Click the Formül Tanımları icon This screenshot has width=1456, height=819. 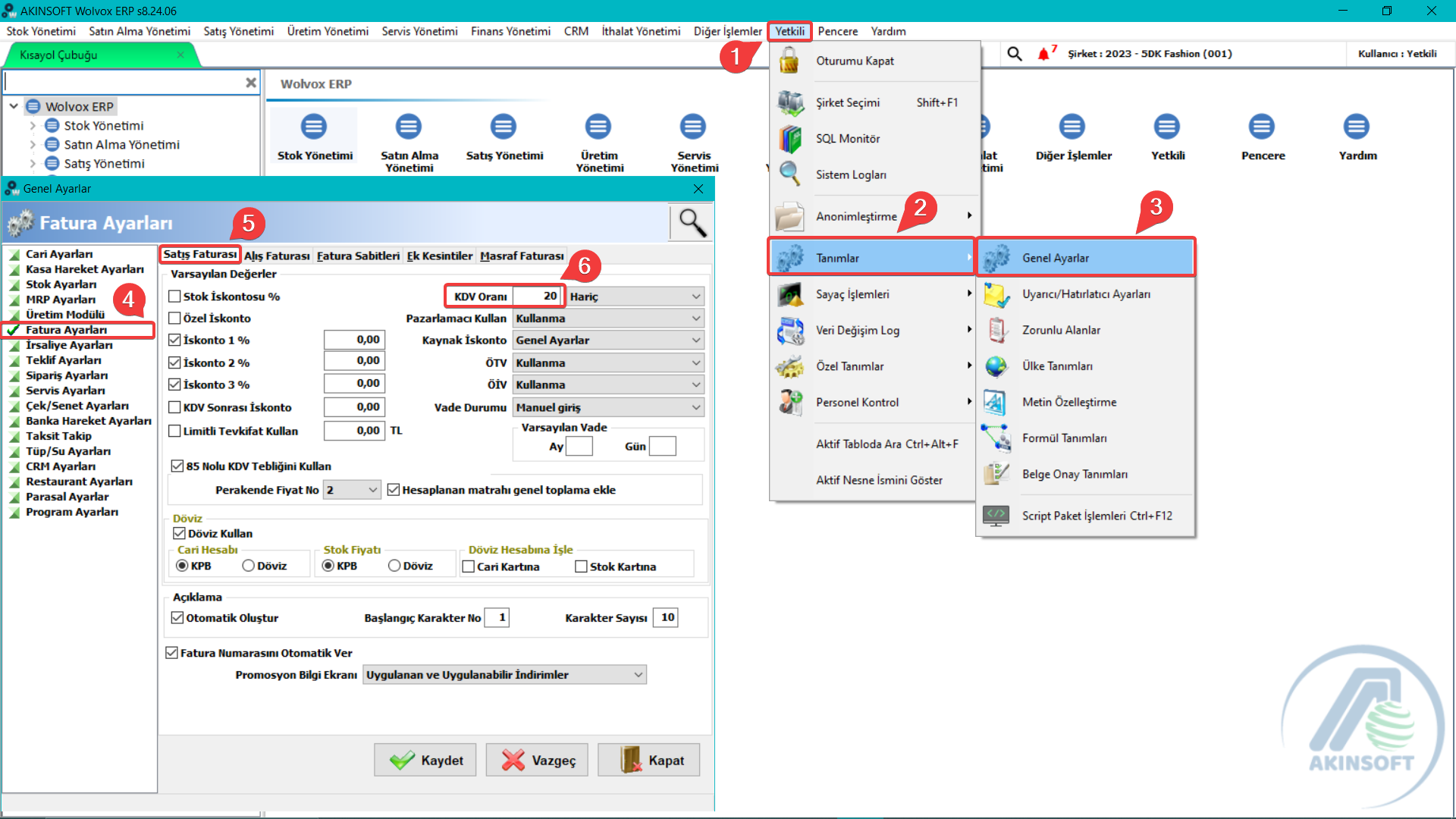996,438
